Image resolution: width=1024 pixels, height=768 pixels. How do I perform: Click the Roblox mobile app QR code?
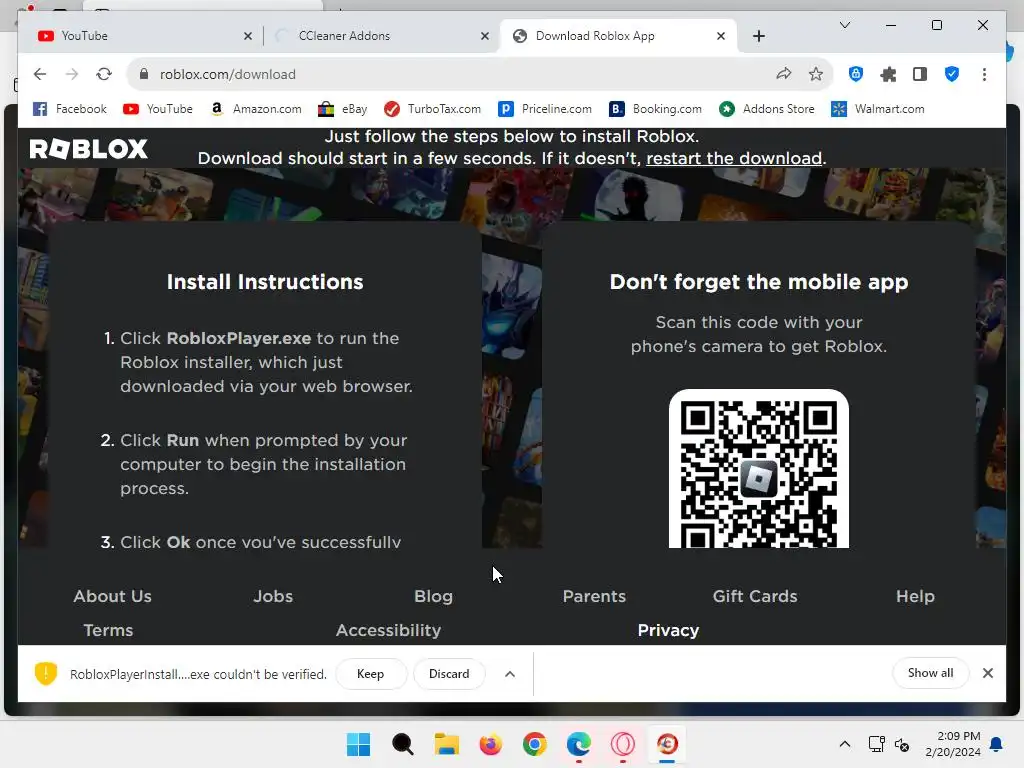pyautogui.click(x=759, y=469)
